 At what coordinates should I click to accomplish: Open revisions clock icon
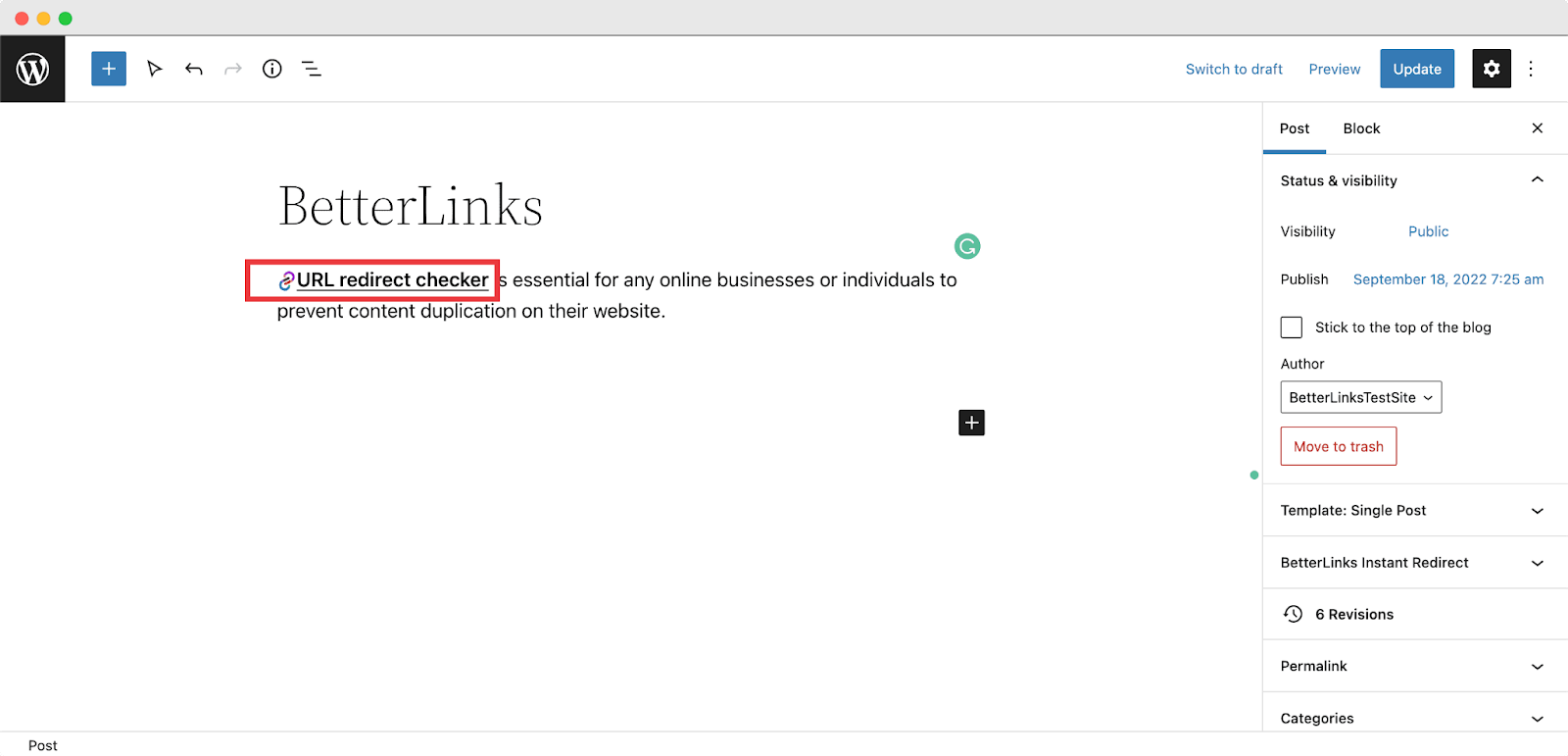click(x=1294, y=614)
